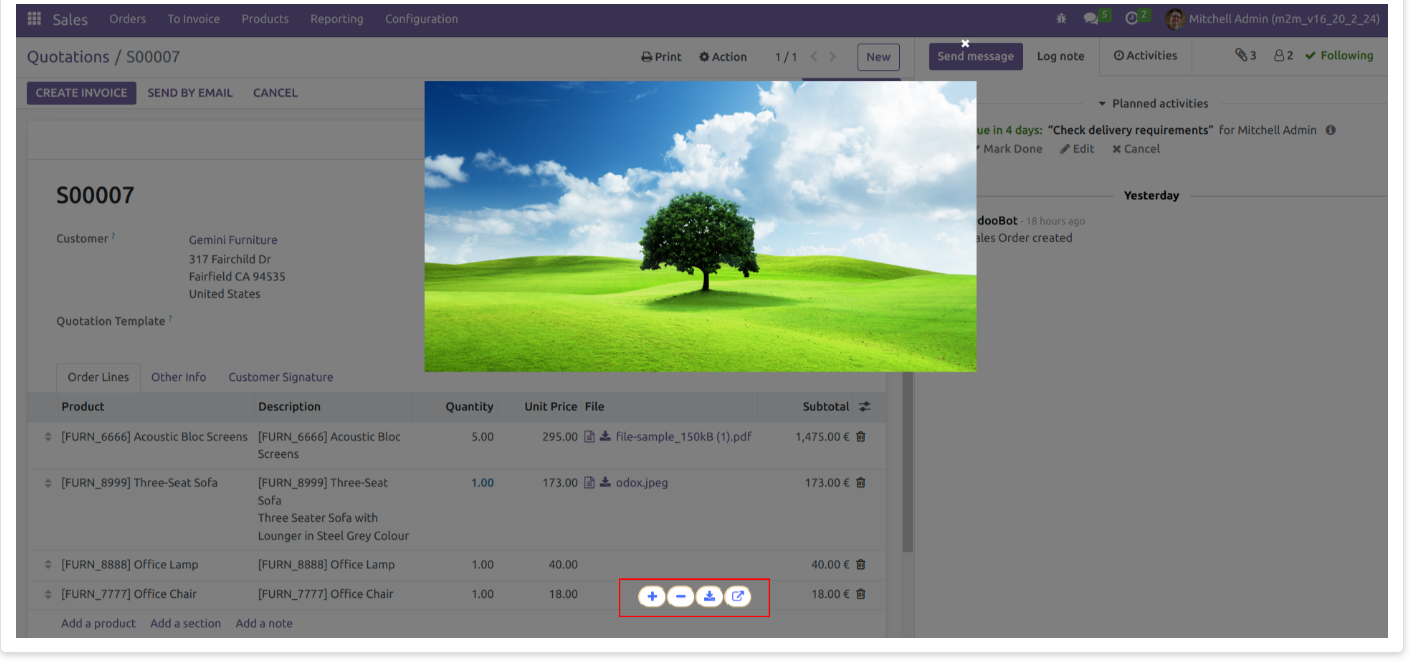Open the To Invoice menu
This screenshot has width=1410, height=662.
pos(194,19)
